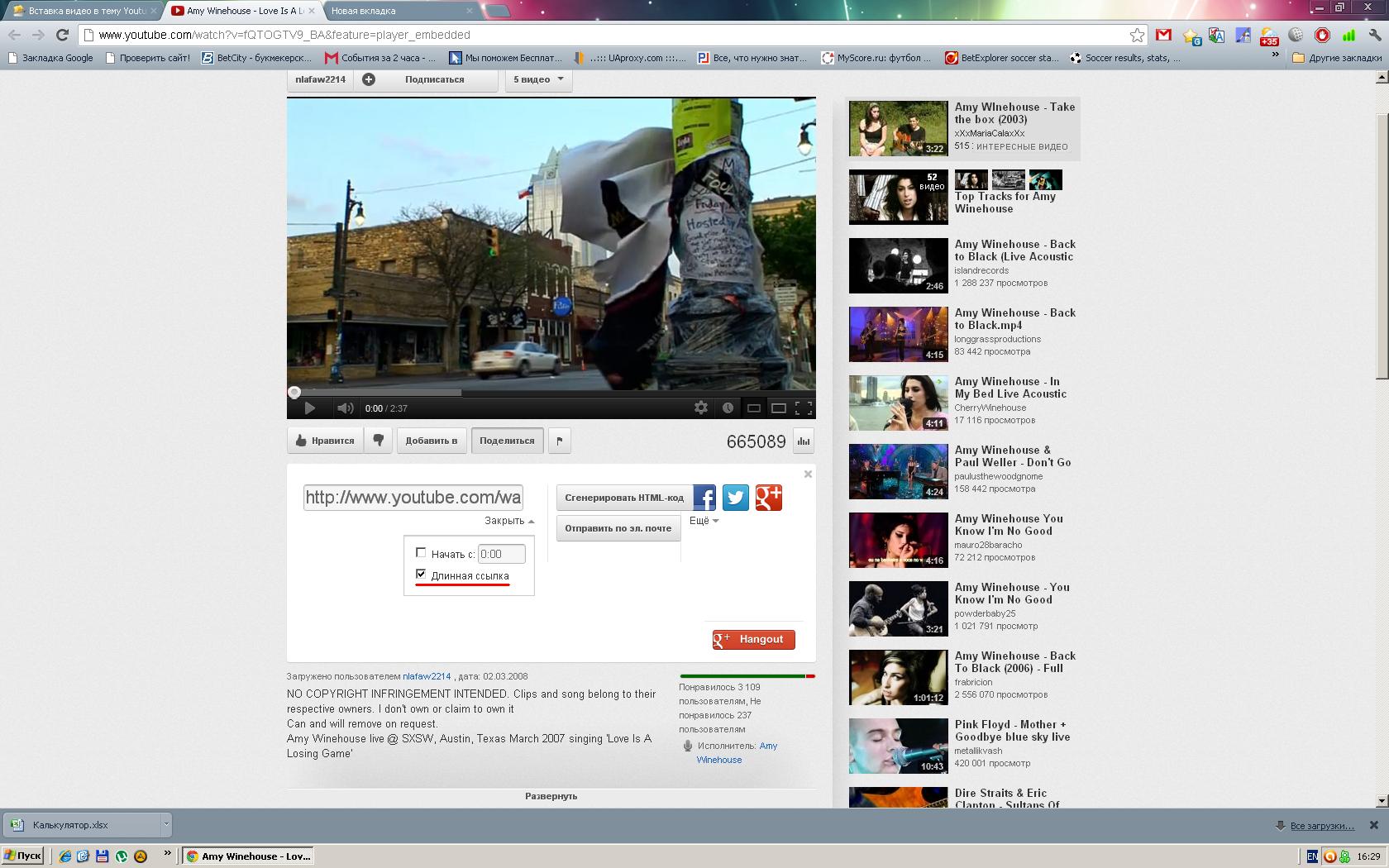1389x868 pixels.
Task: Open 'Закладка Google' bookmark
Action: click(x=50, y=58)
